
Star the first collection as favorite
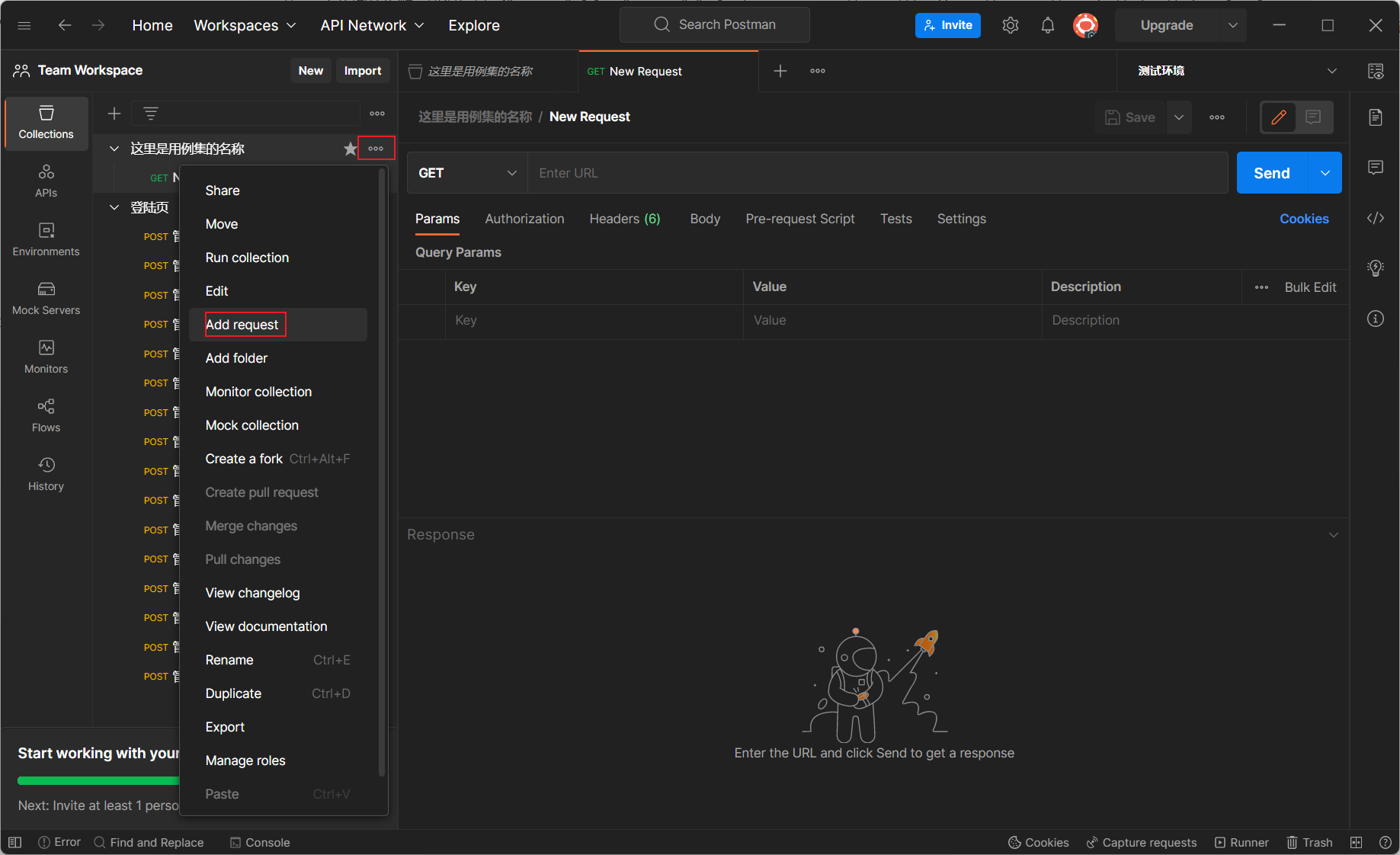[350, 149]
